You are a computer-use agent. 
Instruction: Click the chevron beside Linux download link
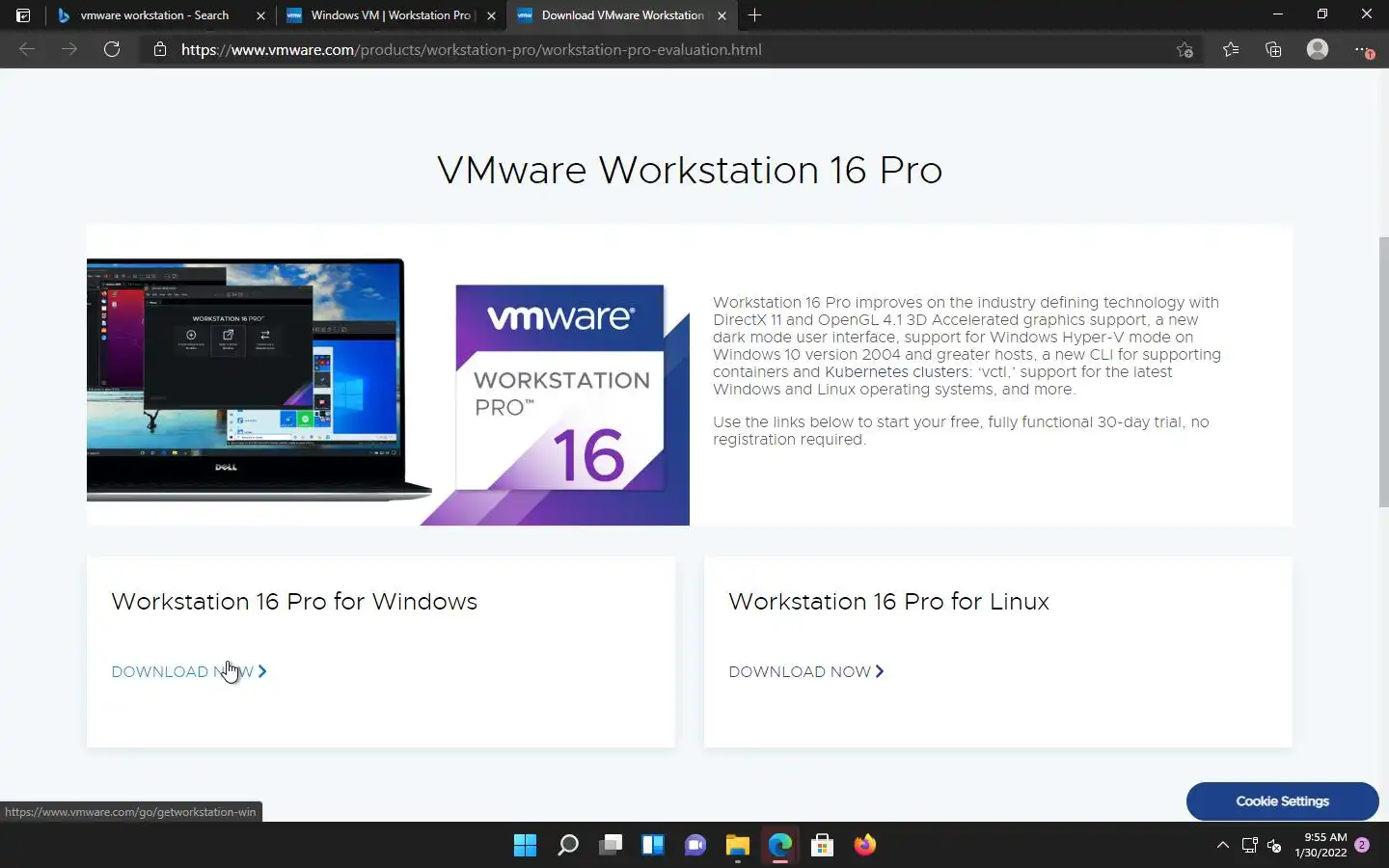pos(880,671)
